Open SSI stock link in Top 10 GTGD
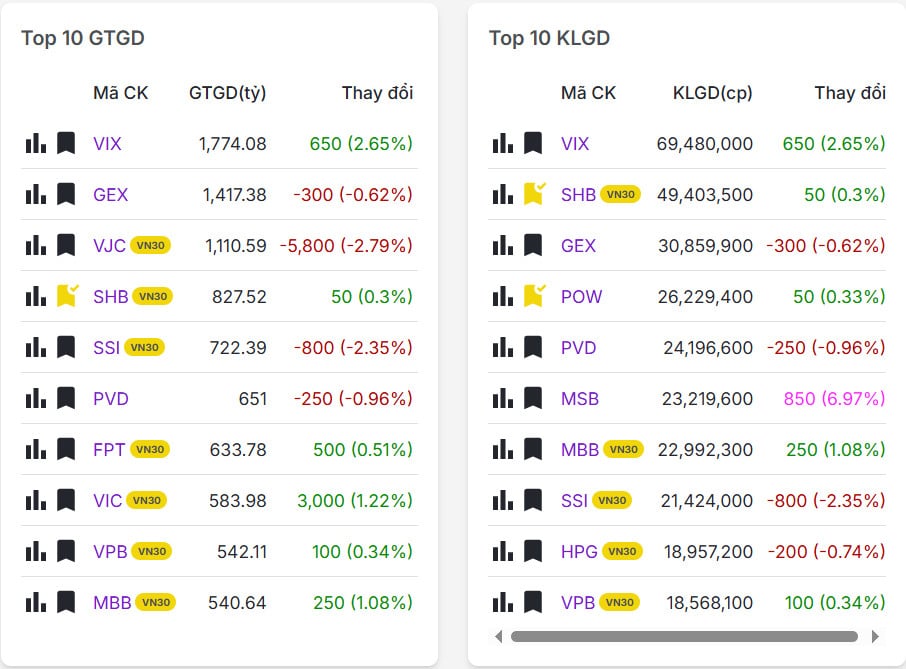 tap(106, 348)
